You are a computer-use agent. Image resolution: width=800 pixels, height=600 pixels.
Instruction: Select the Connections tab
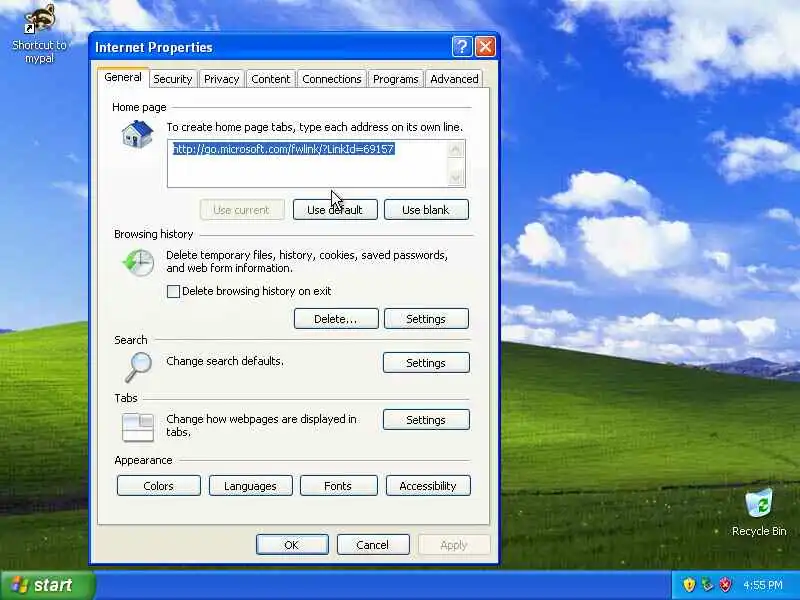tap(332, 79)
